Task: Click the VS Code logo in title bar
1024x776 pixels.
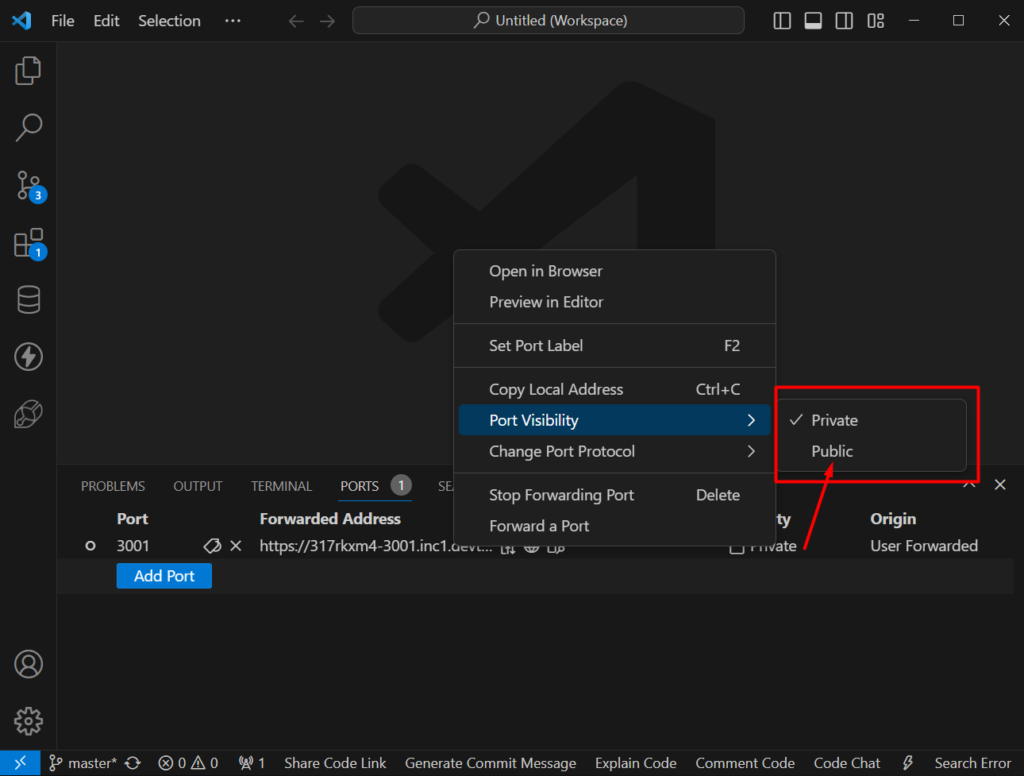Action: [22, 21]
